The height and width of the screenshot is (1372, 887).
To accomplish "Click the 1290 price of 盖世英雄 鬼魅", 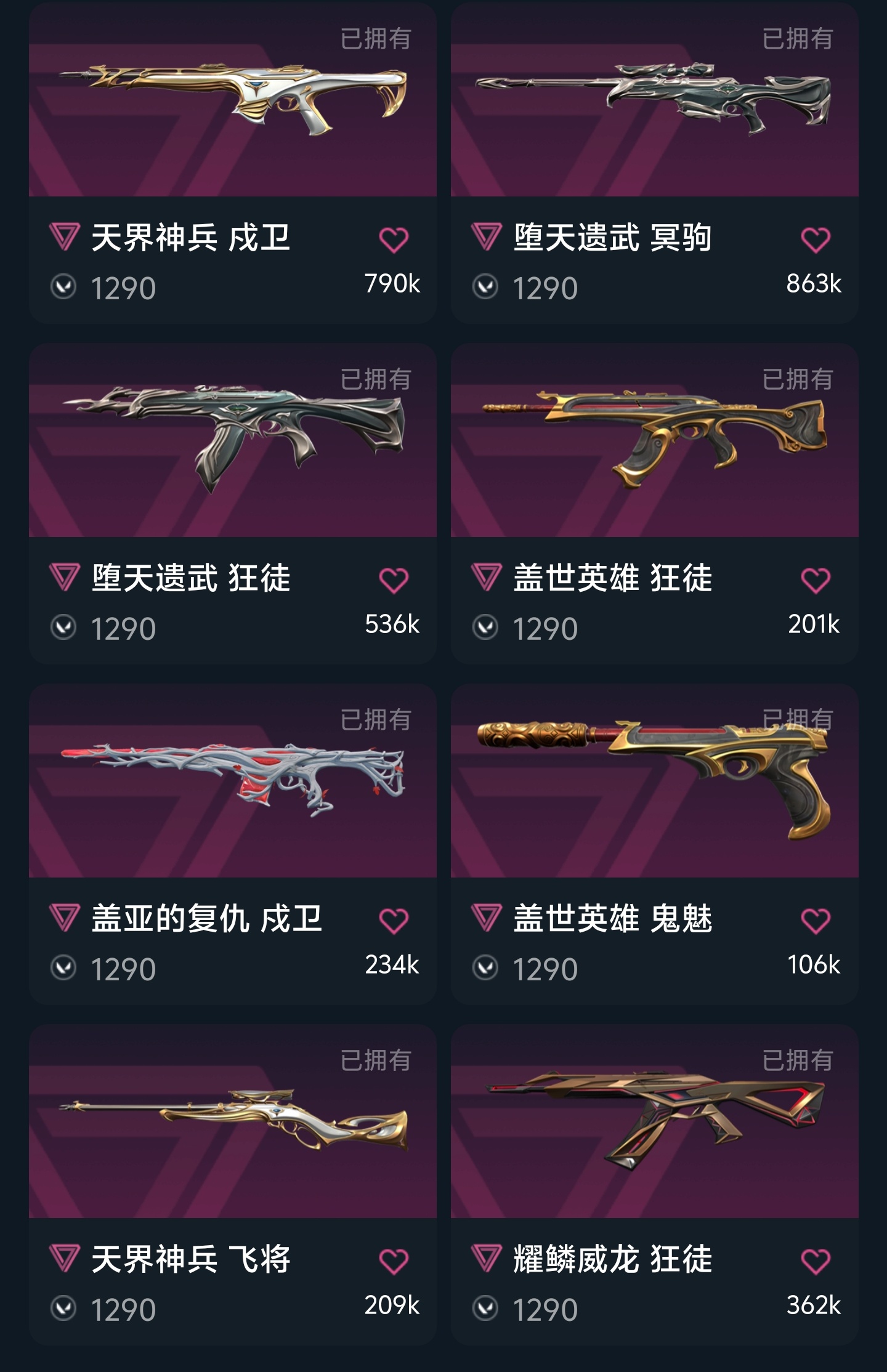I will pyautogui.click(x=545, y=969).
